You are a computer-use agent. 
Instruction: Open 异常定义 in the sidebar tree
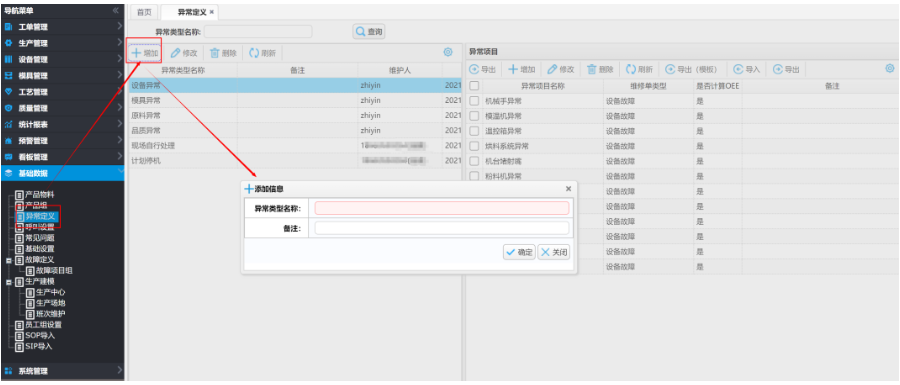[x=40, y=216]
